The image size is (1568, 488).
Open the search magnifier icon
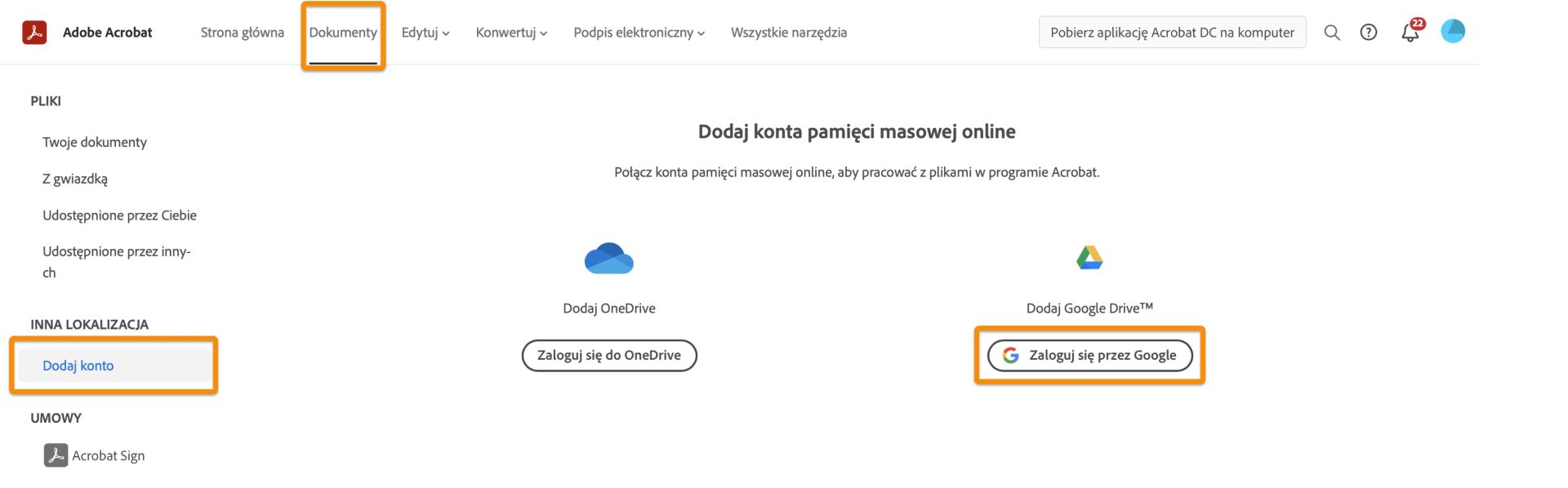pyautogui.click(x=1332, y=33)
